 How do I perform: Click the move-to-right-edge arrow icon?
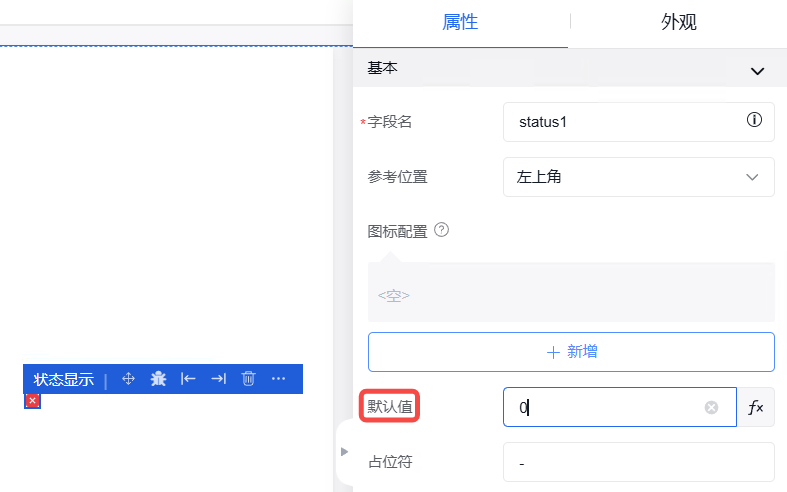pyautogui.click(x=218, y=379)
